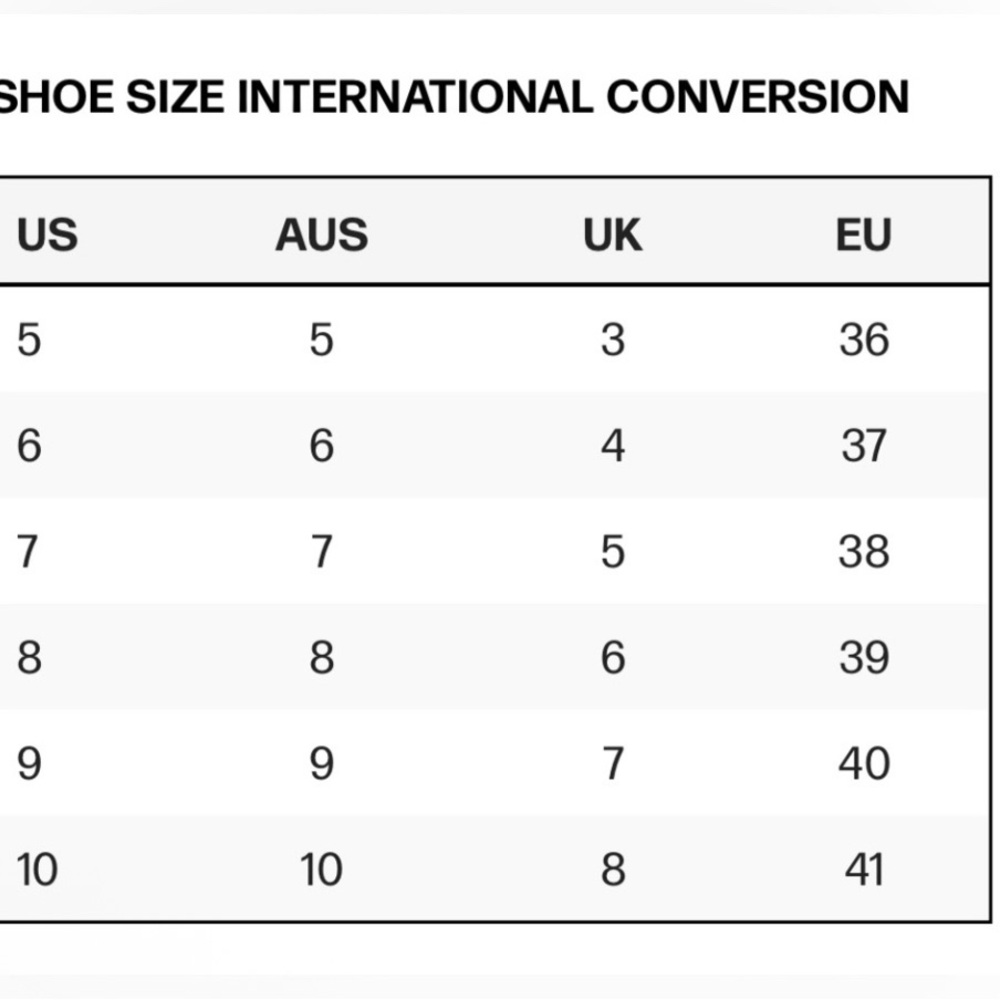Screen dimensions: 1000x1000
Task: Click the AUS size 9 cell
Action: (321, 763)
